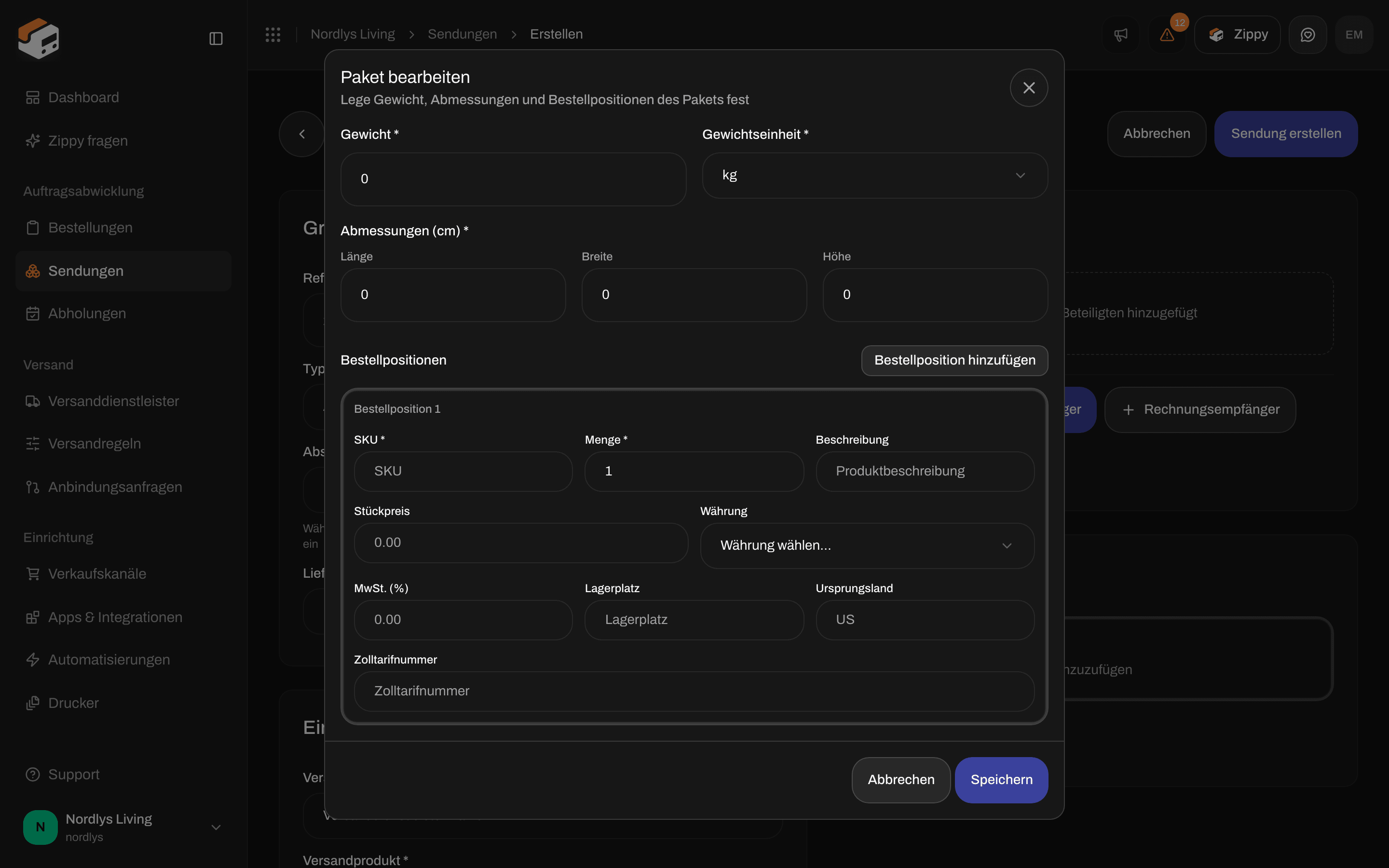Open the chat support bubble icon
1389x868 pixels.
1307,34
